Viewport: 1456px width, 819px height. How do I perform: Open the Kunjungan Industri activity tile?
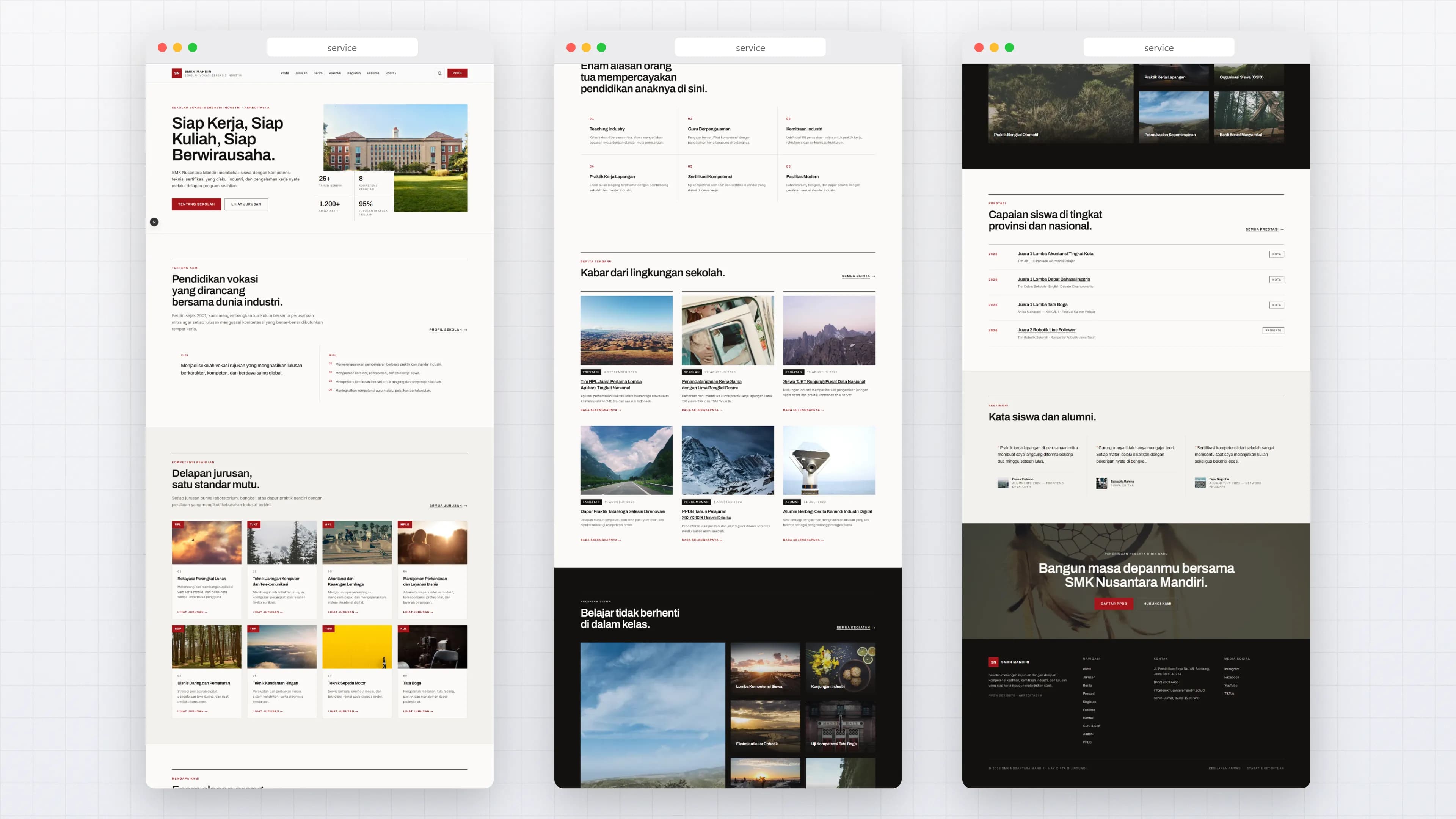[841, 668]
